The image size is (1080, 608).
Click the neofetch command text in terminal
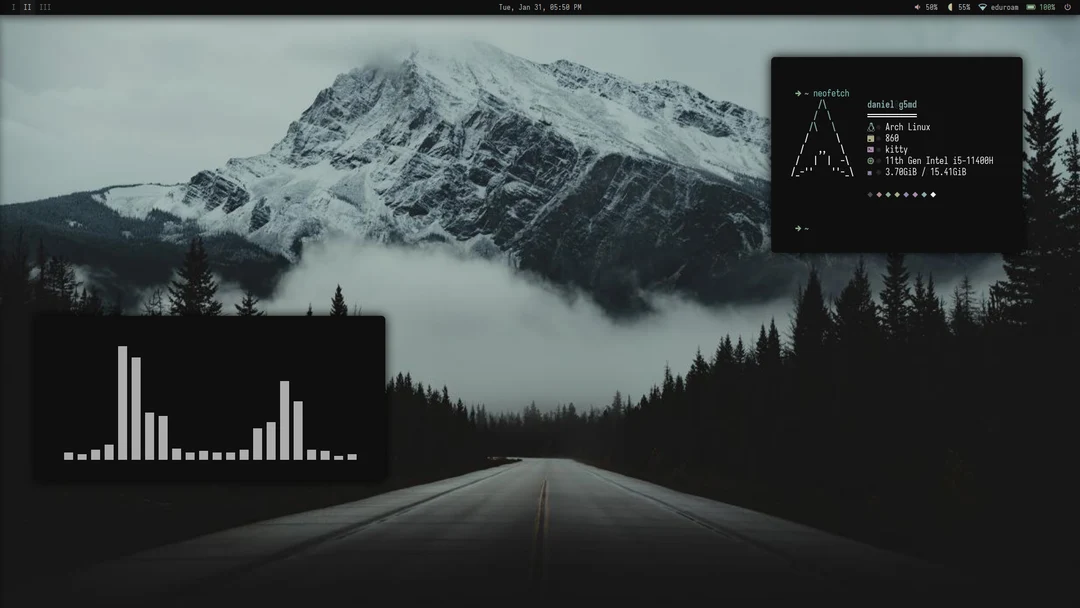(x=832, y=93)
